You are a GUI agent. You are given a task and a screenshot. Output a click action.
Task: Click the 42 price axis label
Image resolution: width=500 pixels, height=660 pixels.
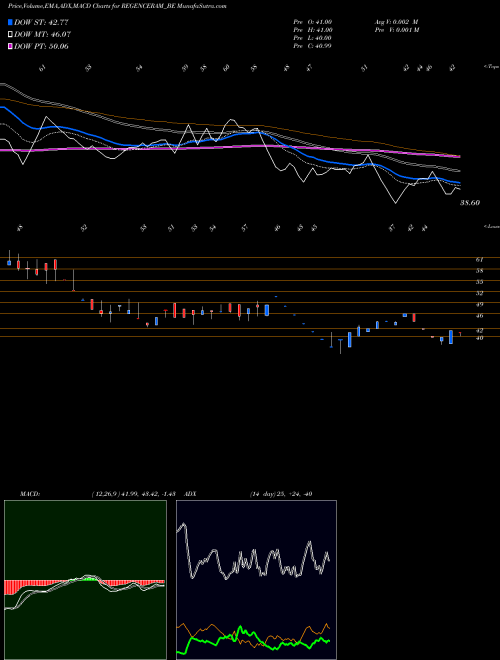tap(479, 331)
